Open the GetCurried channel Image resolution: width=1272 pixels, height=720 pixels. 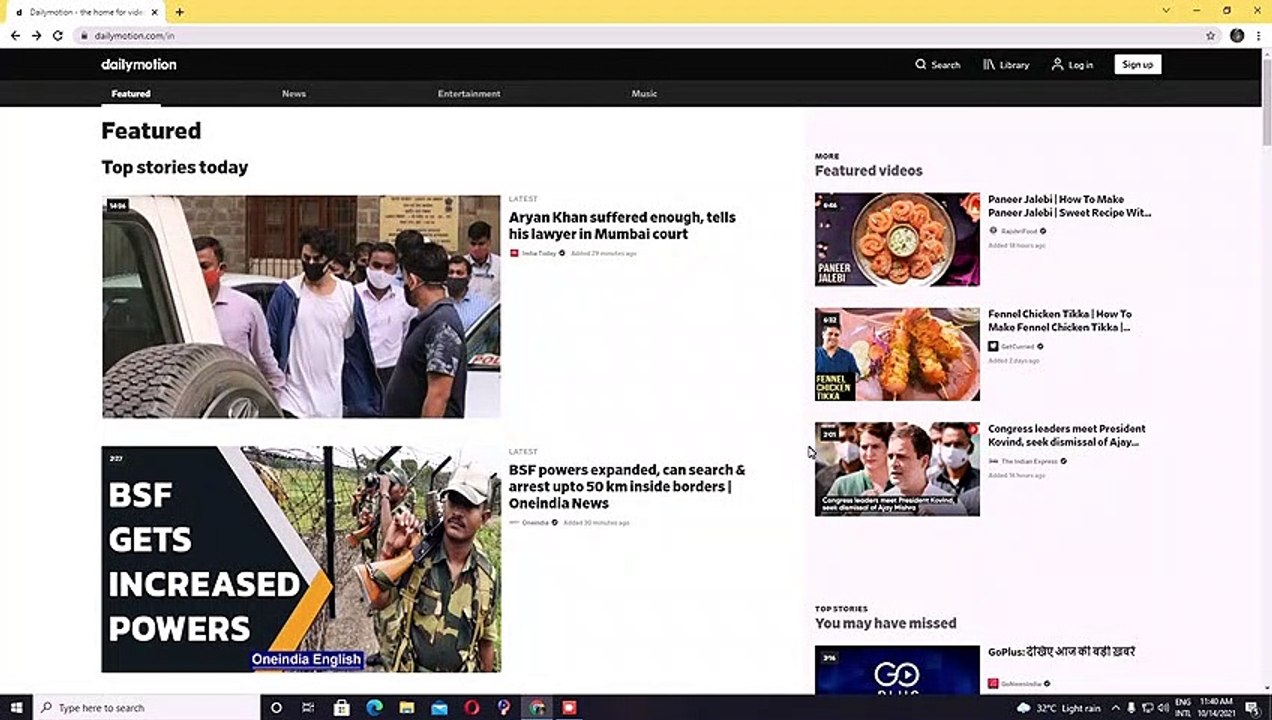point(1016,346)
